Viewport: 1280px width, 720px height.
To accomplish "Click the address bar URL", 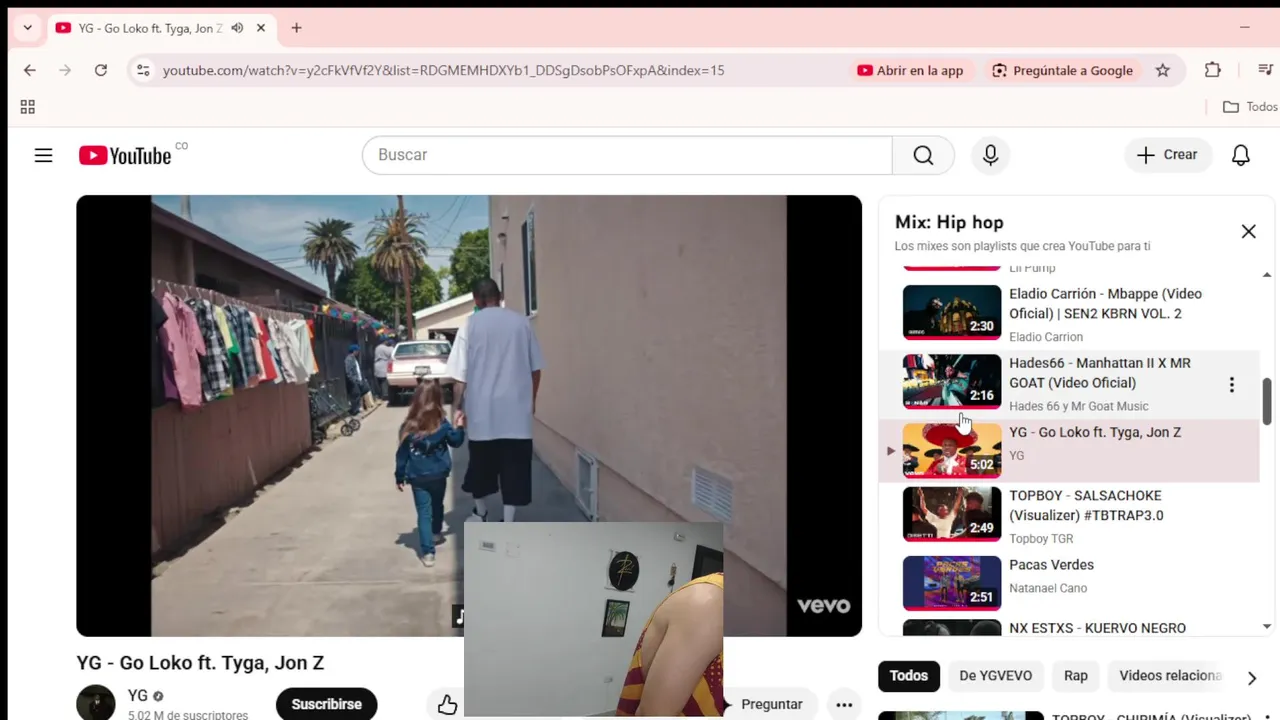I will [443, 70].
